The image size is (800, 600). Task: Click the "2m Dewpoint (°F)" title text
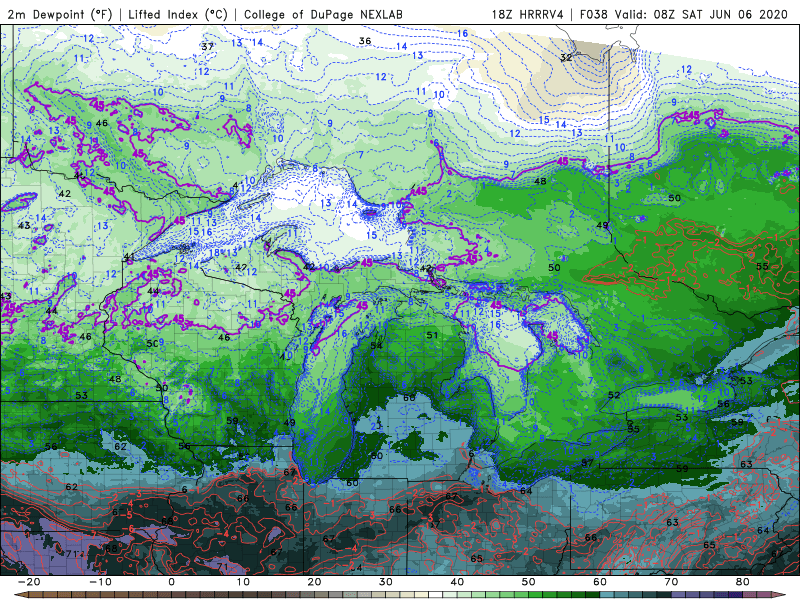[x=60, y=14]
